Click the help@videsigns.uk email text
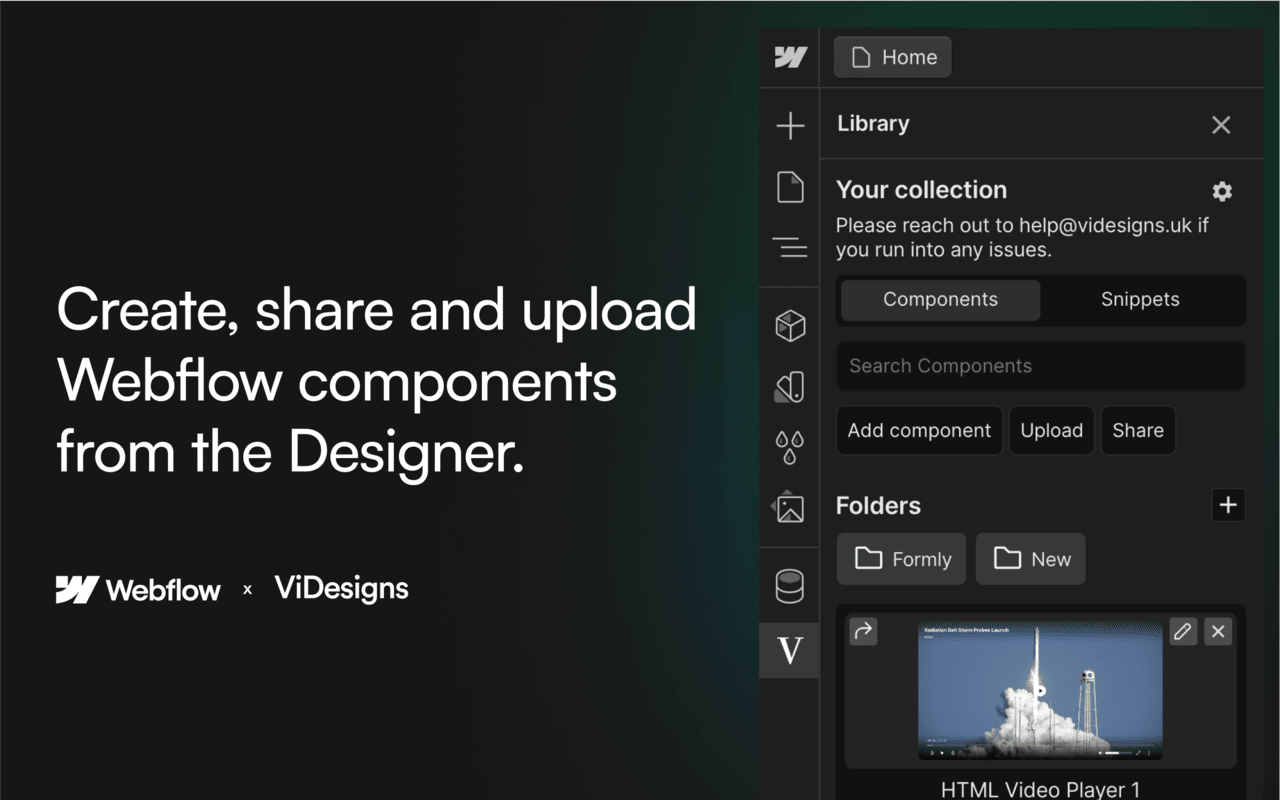 coord(1105,225)
